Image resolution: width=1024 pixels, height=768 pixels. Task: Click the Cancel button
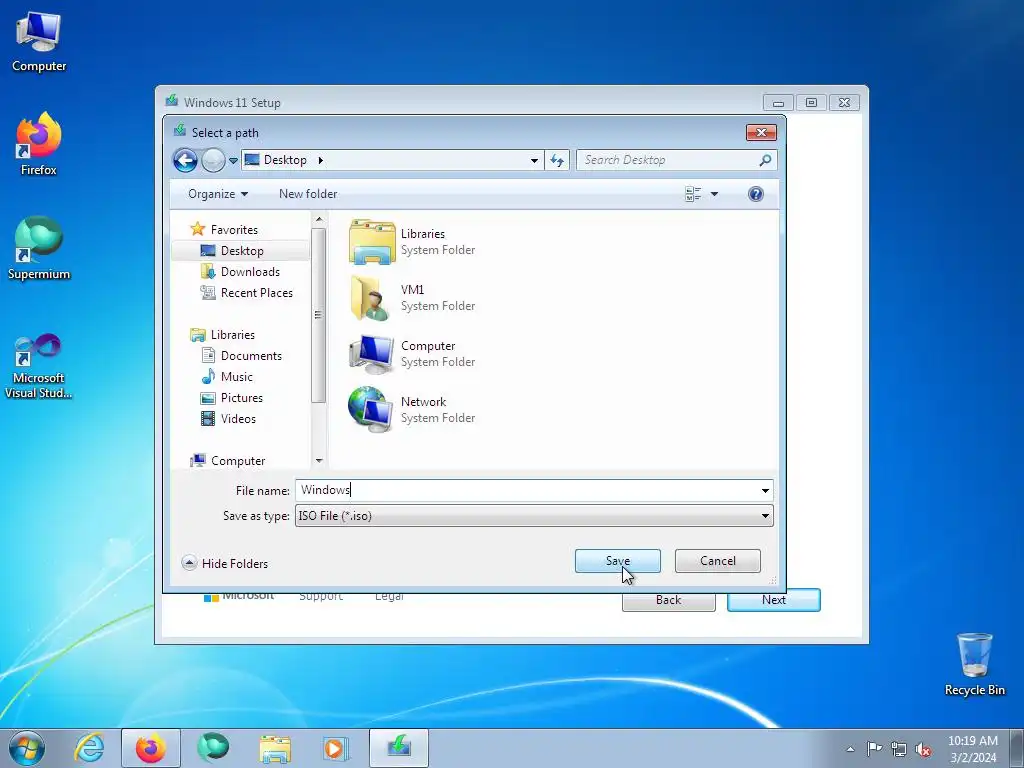[x=718, y=561]
